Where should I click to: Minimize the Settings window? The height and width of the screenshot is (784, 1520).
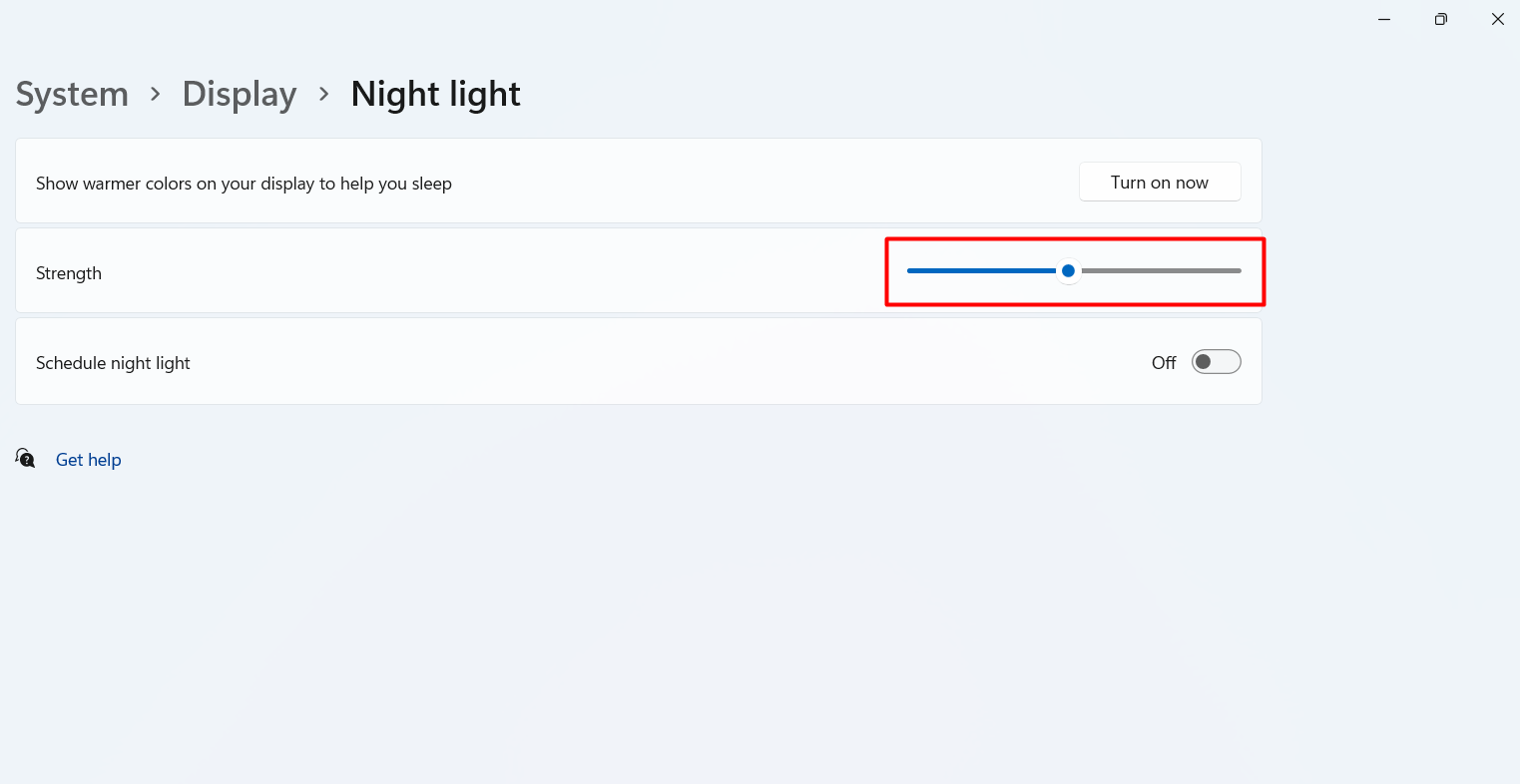(x=1384, y=19)
